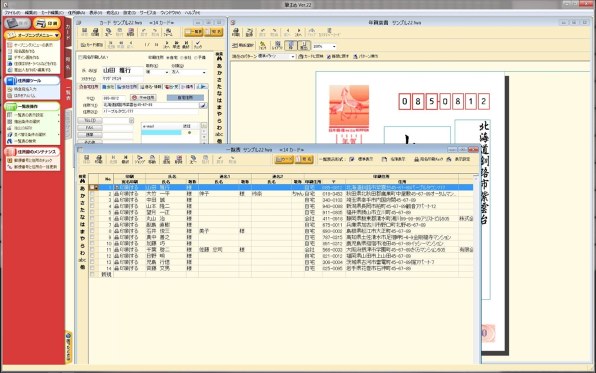Click the Save icon in Card window toolbar
Viewport: 596px width, 373px height.
click(x=84, y=32)
